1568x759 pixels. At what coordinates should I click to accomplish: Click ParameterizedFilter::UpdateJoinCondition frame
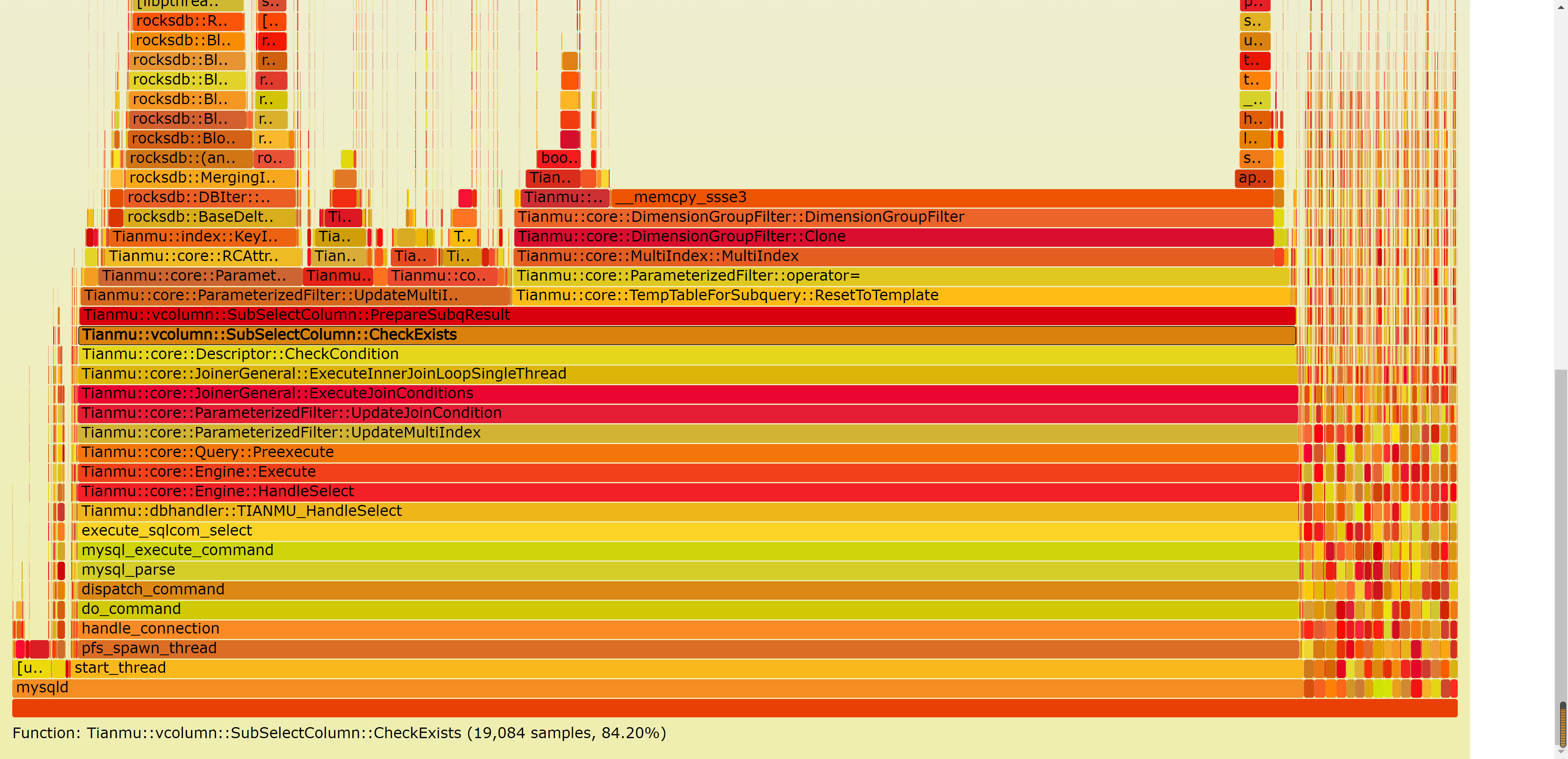pos(688,414)
